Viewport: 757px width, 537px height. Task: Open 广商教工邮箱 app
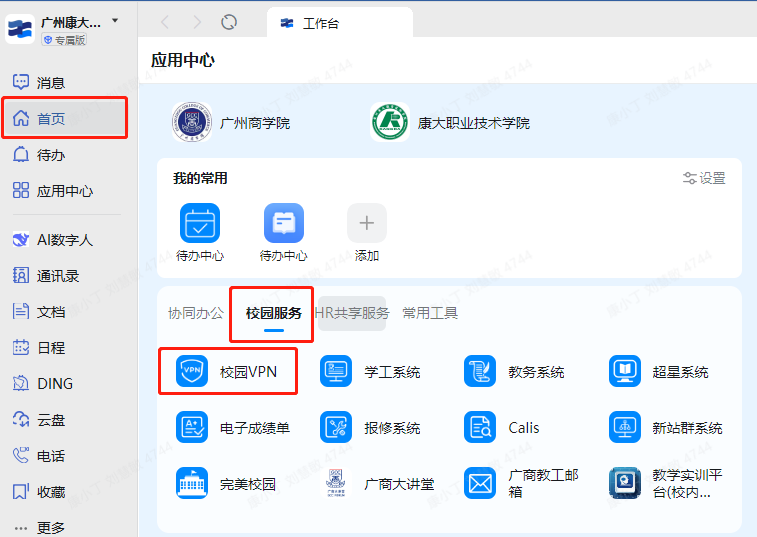pyautogui.click(x=521, y=483)
